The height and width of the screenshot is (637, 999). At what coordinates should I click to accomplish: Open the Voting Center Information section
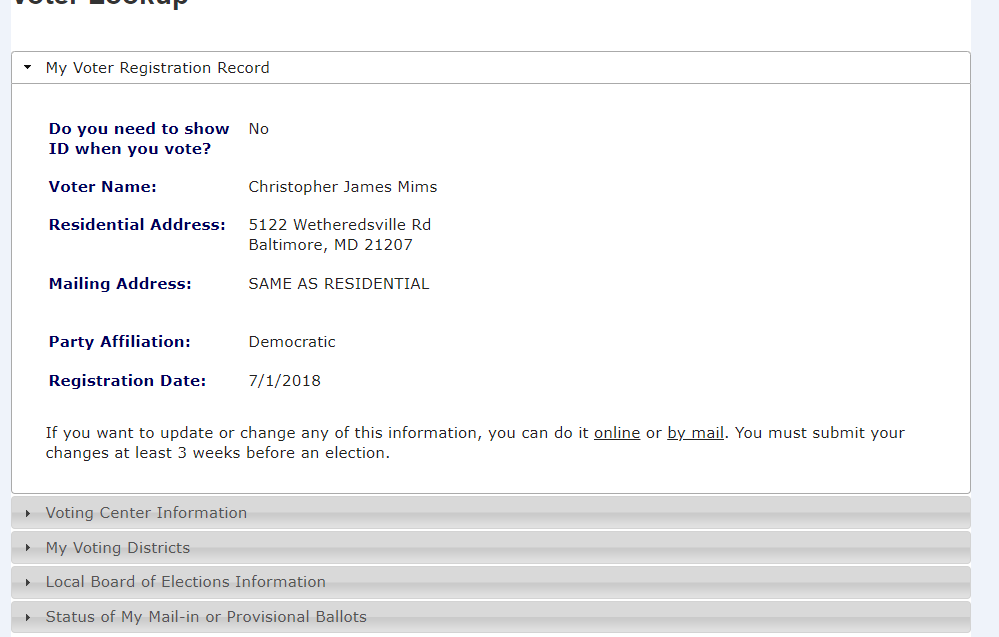(491, 513)
